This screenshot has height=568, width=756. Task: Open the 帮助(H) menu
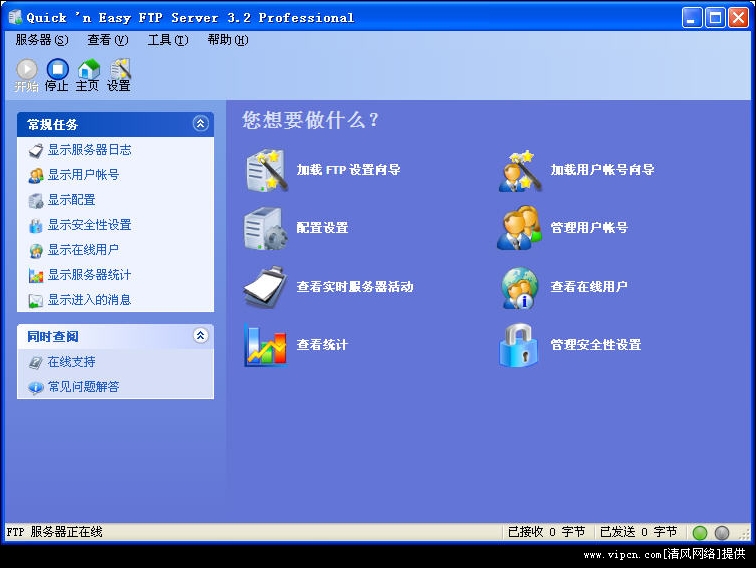[228, 40]
